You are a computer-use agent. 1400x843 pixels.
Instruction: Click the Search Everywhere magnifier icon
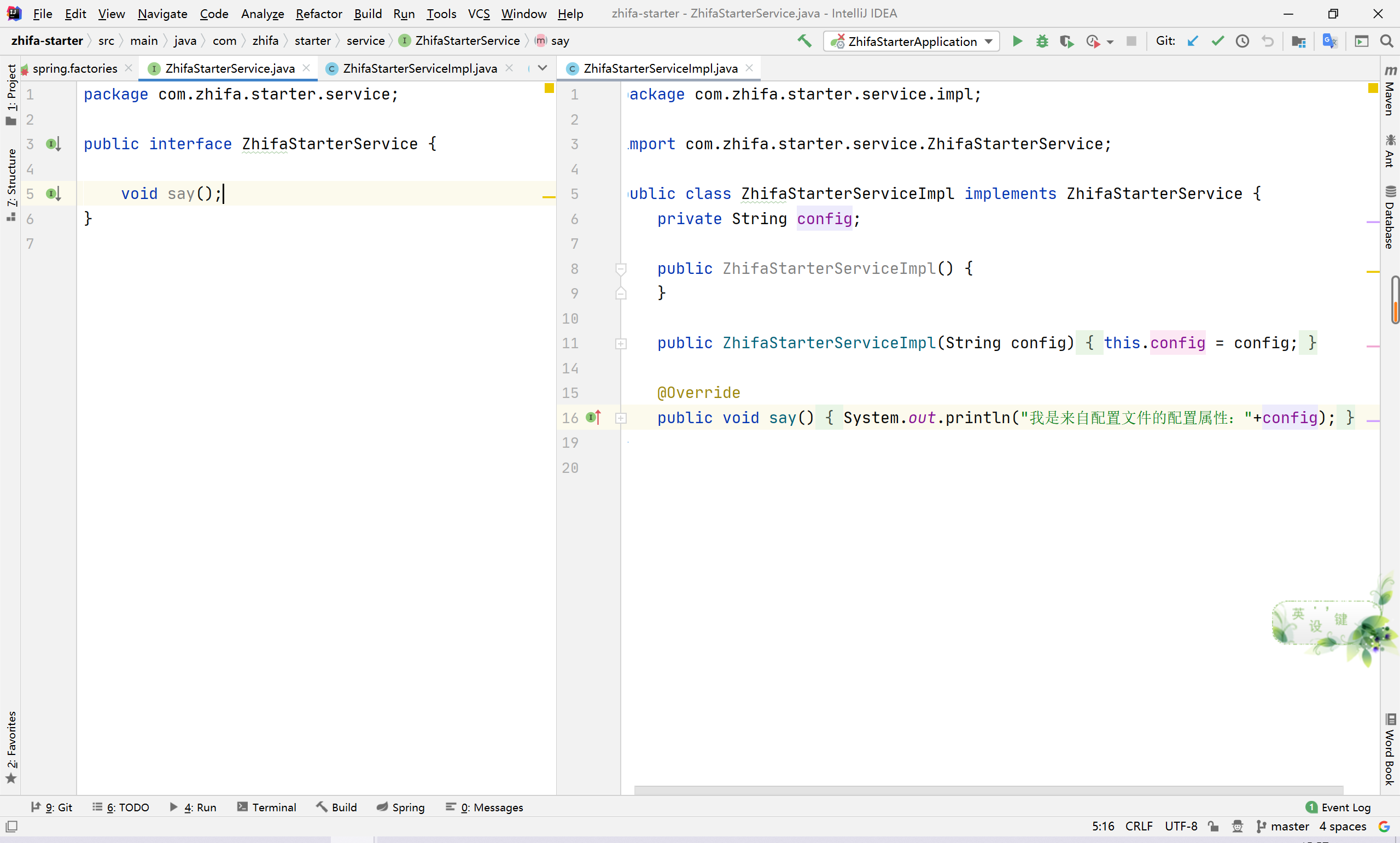tap(1386, 41)
